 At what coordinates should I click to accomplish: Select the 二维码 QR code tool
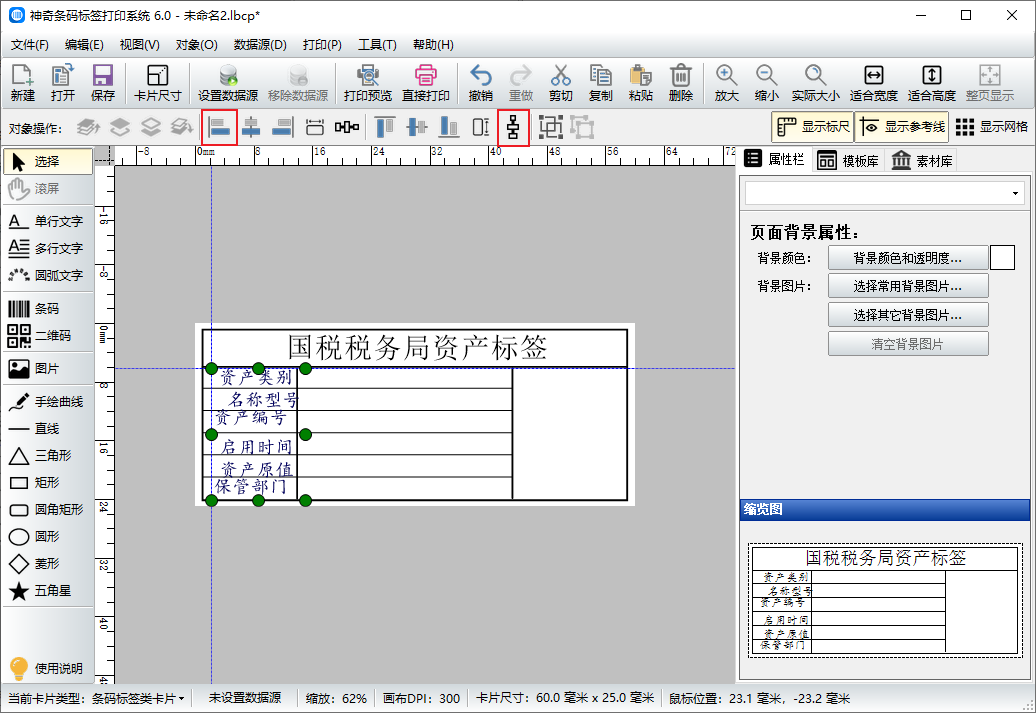pos(47,336)
